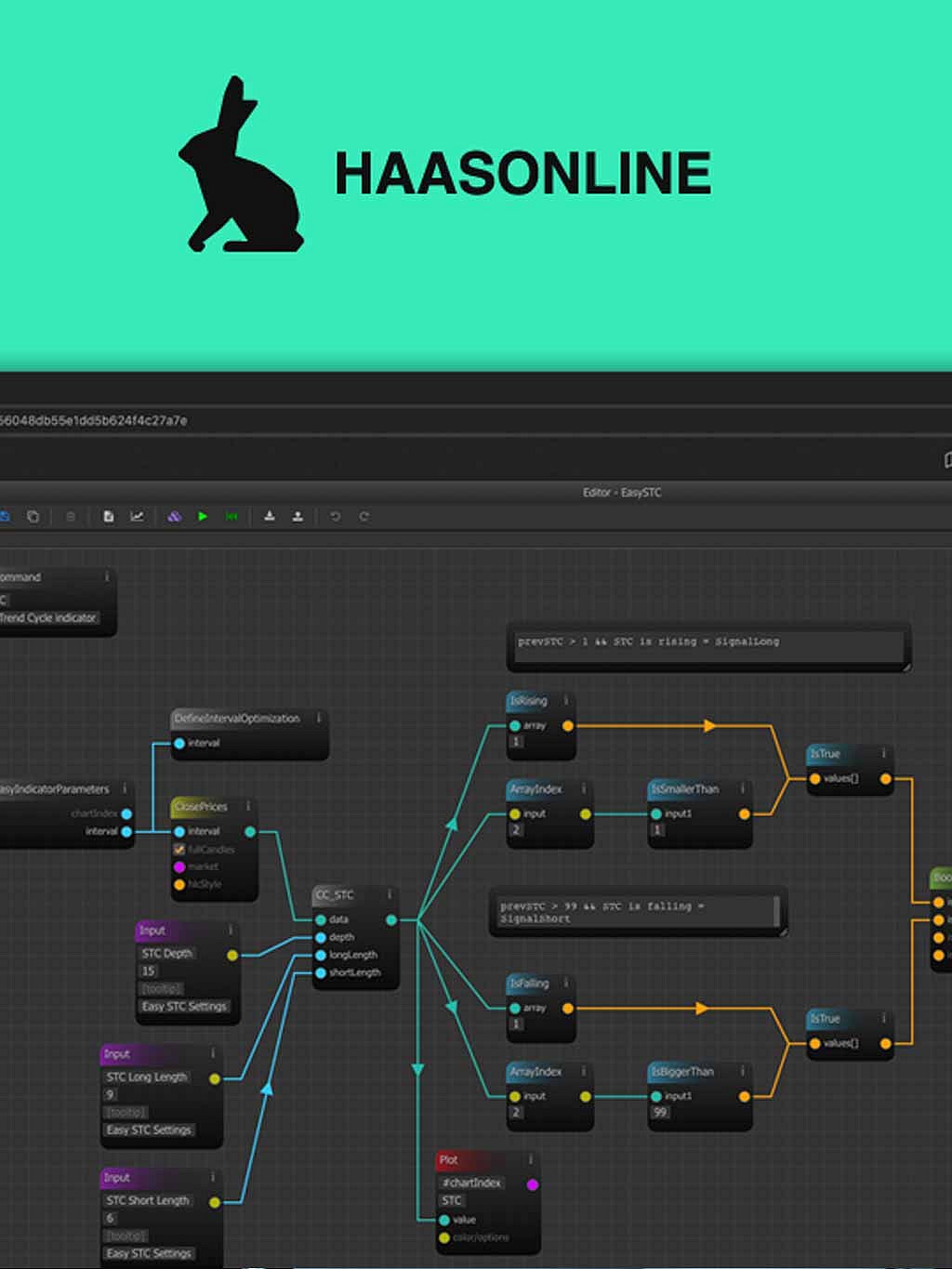Click the STC Depth value field 15
The width and height of the screenshot is (952, 1269).
(x=149, y=971)
